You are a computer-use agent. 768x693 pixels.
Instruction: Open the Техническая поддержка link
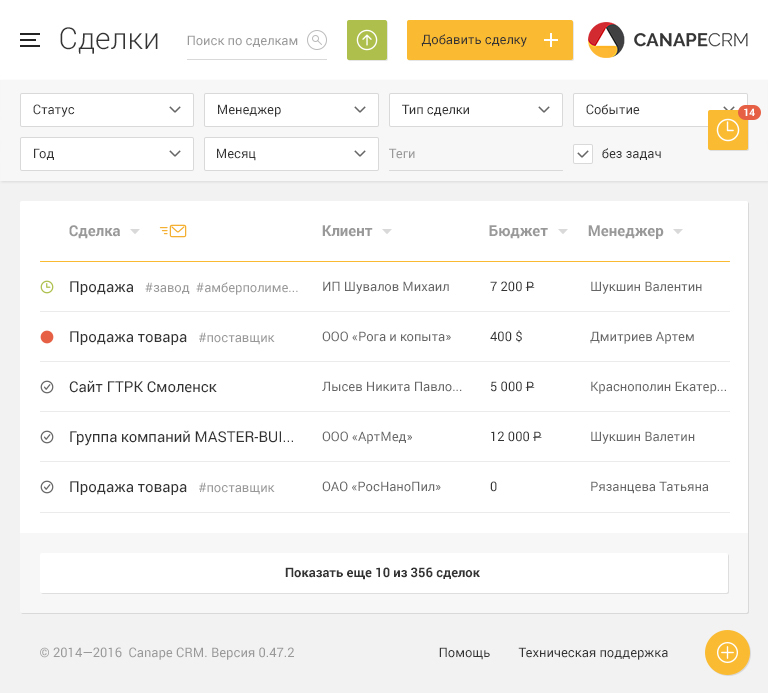tap(593, 653)
